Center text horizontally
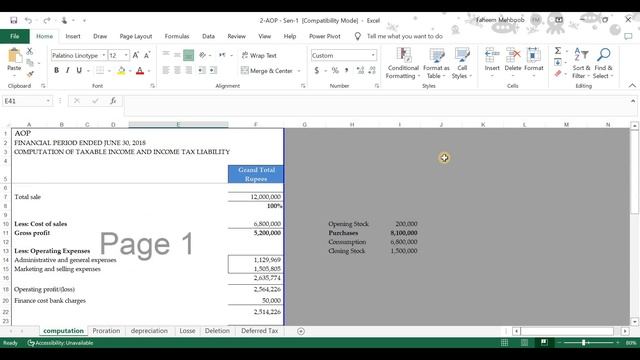The height and width of the screenshot is (360, 640). 177,70
